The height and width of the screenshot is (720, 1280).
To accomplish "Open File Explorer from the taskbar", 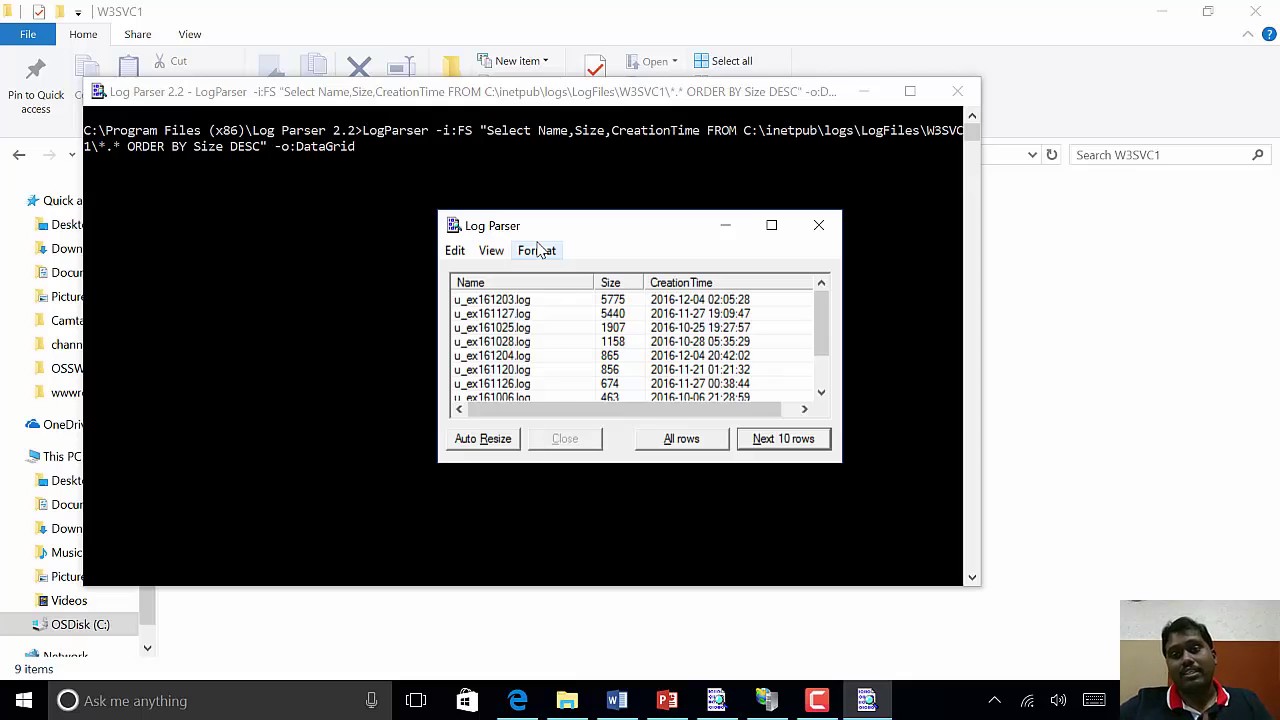I will click(x=567, y=701).
